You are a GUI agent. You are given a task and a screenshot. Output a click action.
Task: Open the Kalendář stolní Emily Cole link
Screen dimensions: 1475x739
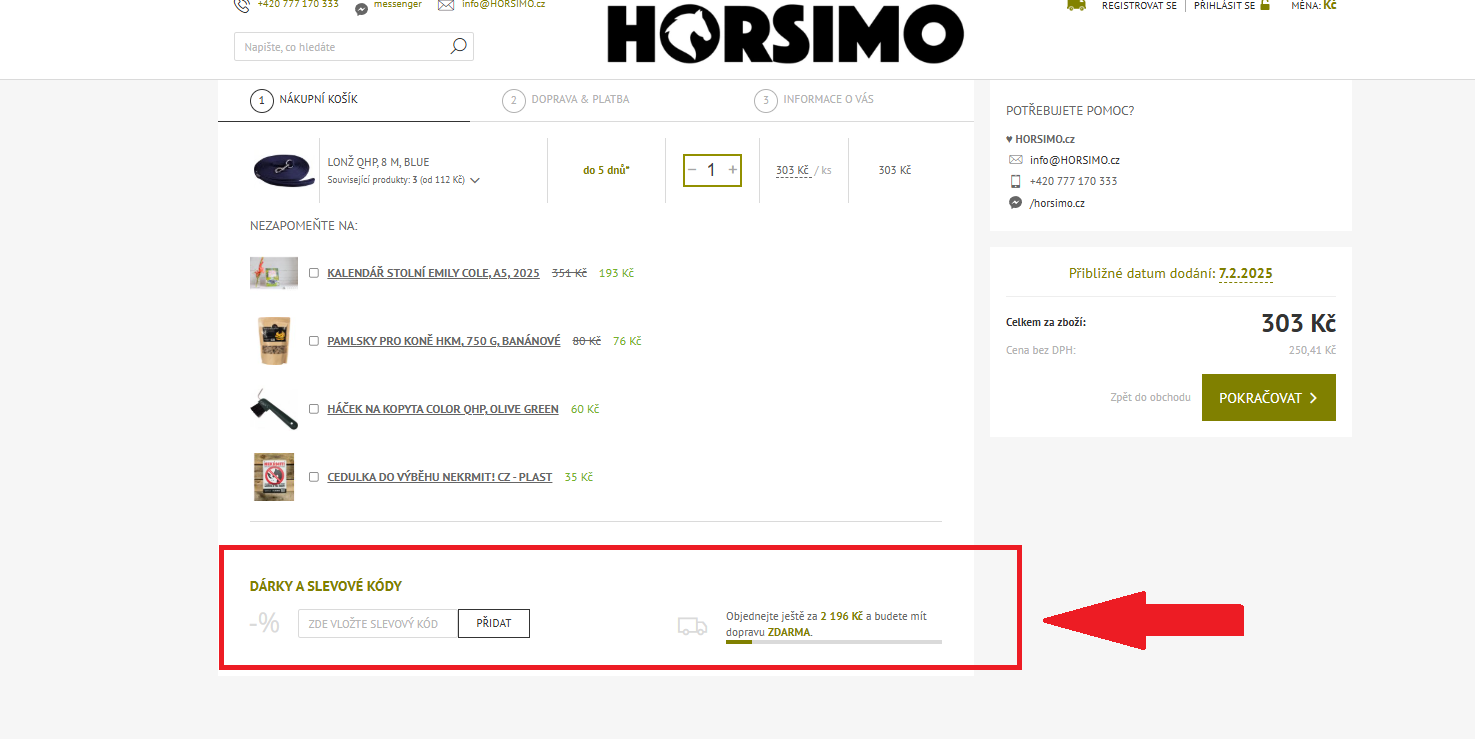point(433,273)
